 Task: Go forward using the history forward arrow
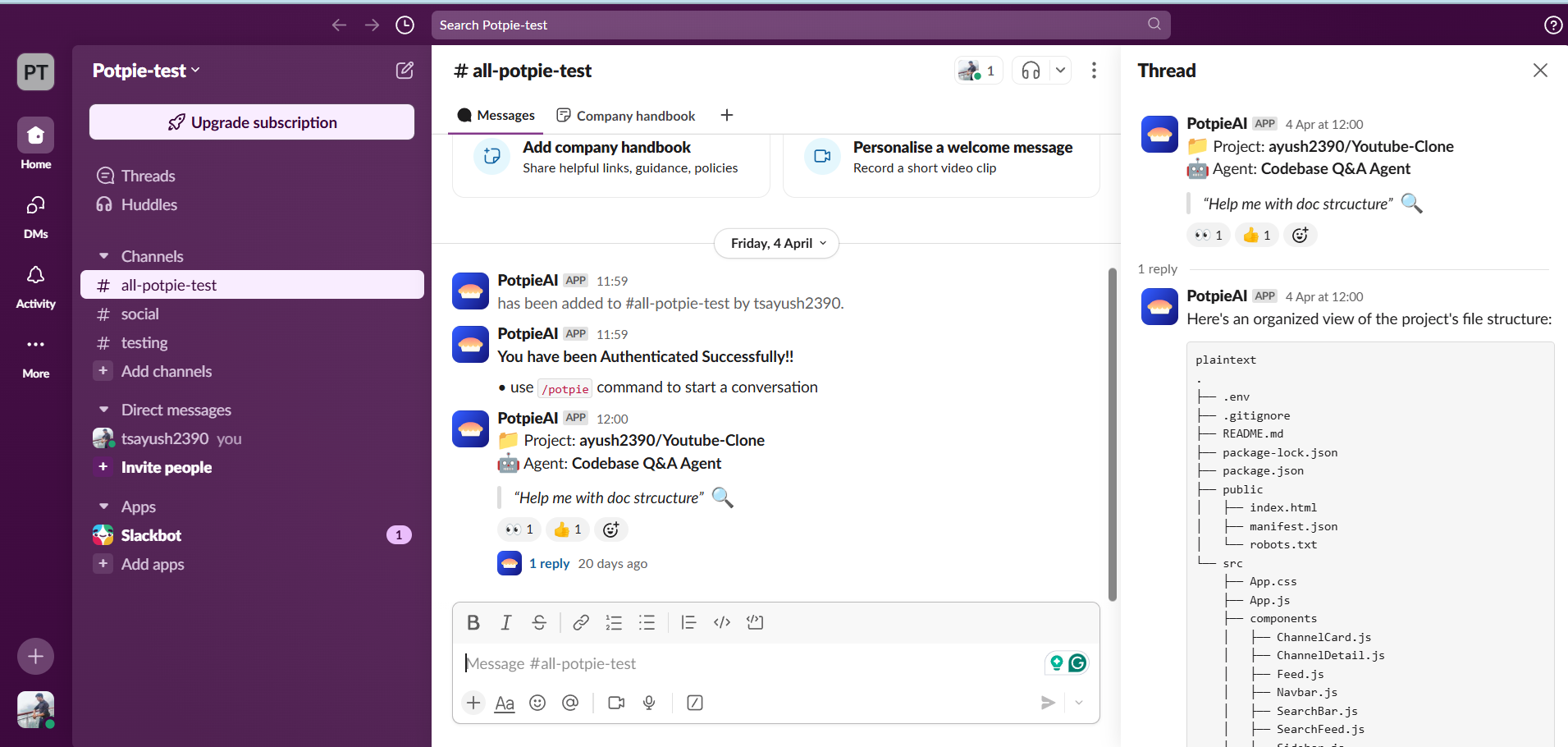click(x=372, y=25)
